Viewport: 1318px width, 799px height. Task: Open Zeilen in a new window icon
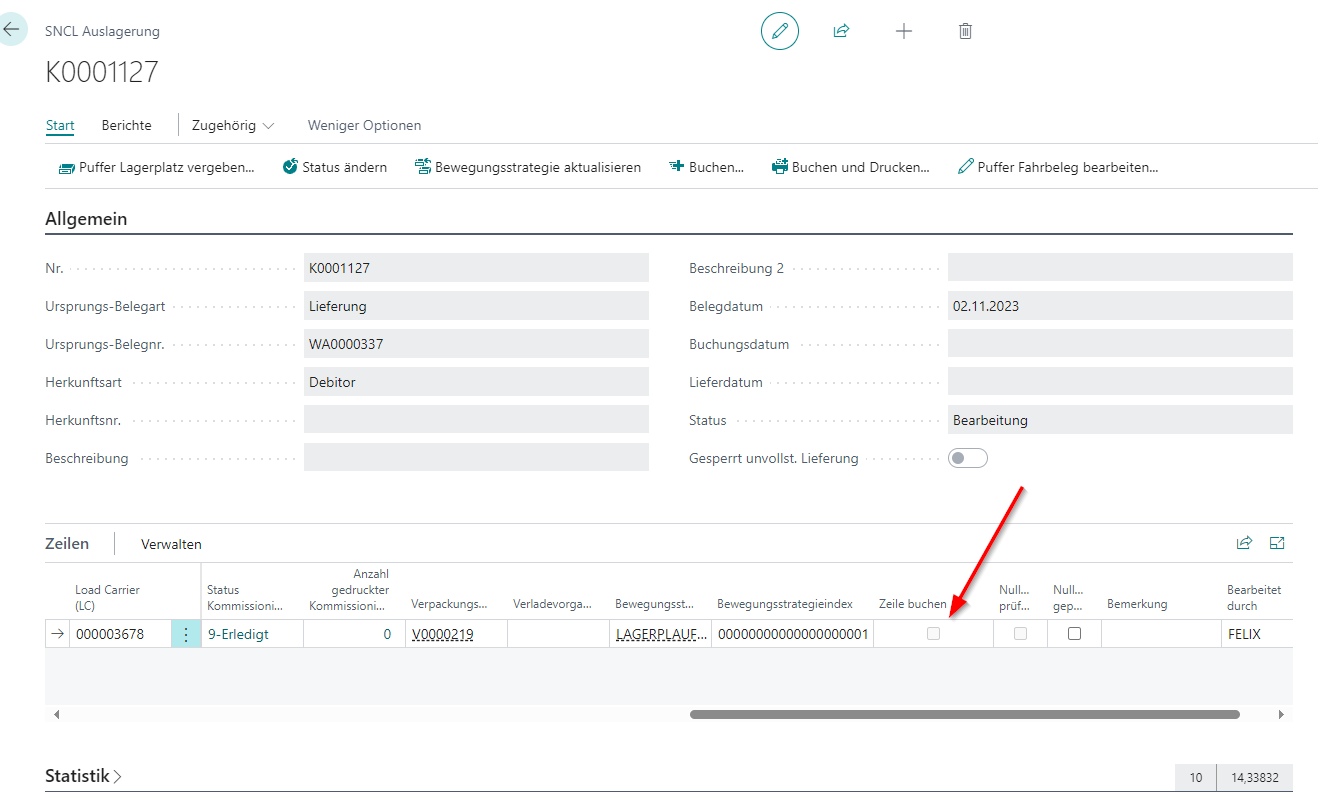click(x=1276, y=542)
